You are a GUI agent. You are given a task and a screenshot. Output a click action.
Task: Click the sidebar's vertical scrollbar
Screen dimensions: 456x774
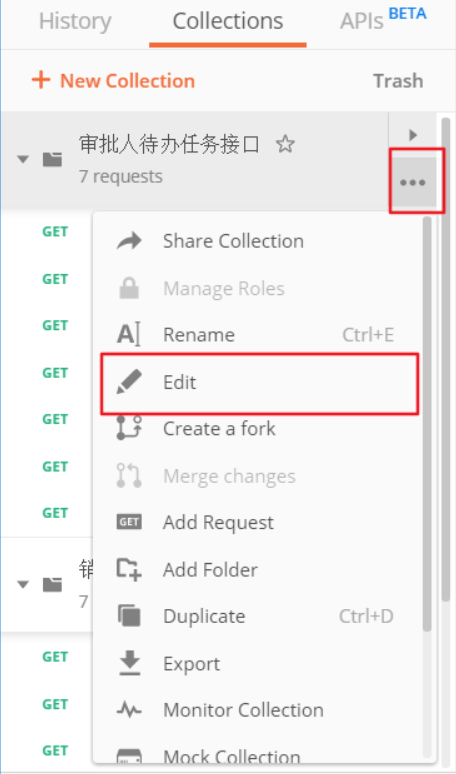click(446, 359)
